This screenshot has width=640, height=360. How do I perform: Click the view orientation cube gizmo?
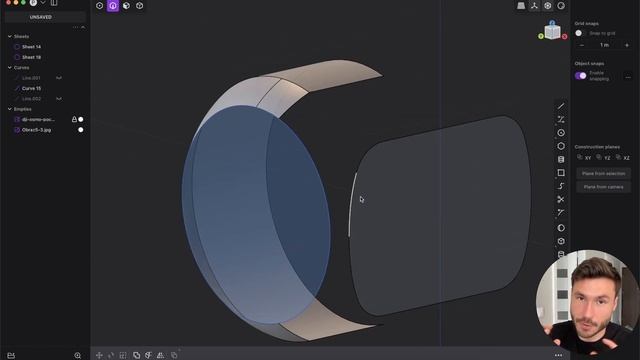[x=553, y=31]
